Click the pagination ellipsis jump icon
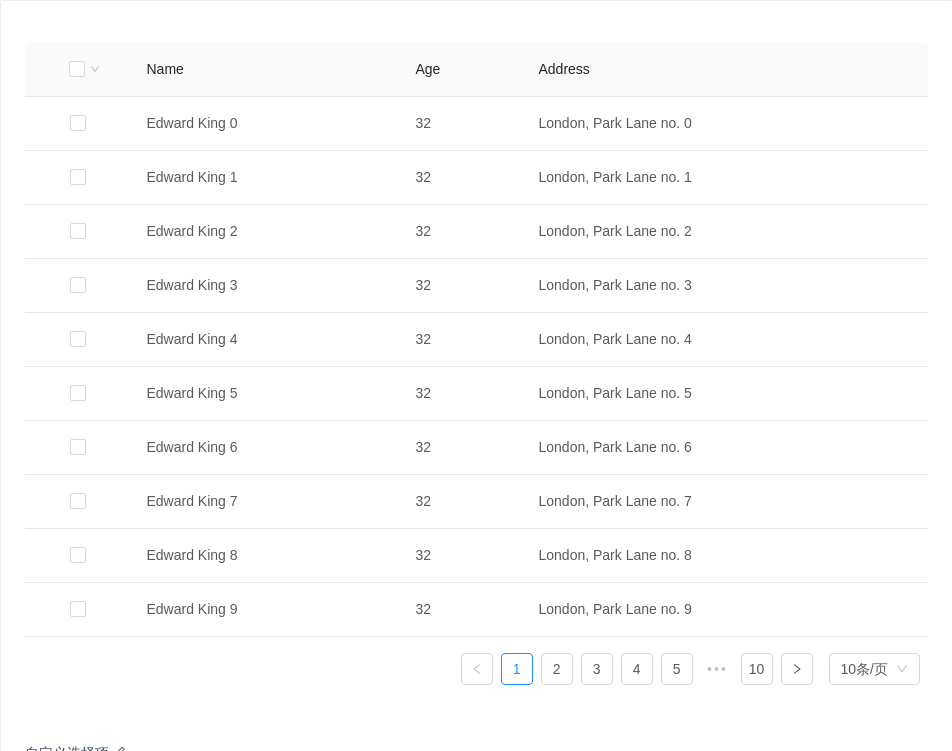952x751 pixels. (x=717, y=669)
